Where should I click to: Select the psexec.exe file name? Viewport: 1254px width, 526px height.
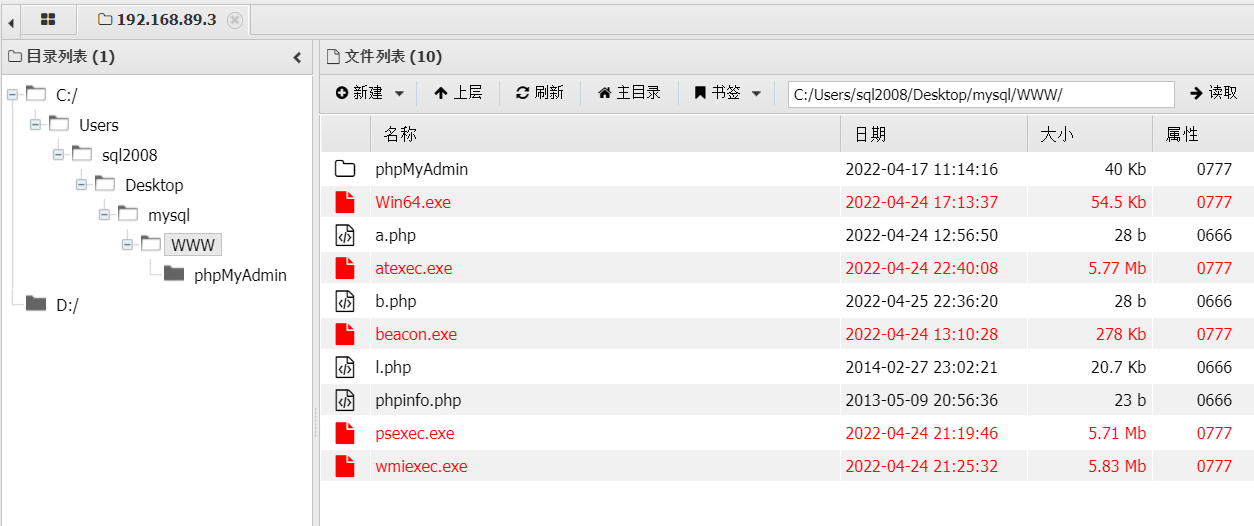415,433
